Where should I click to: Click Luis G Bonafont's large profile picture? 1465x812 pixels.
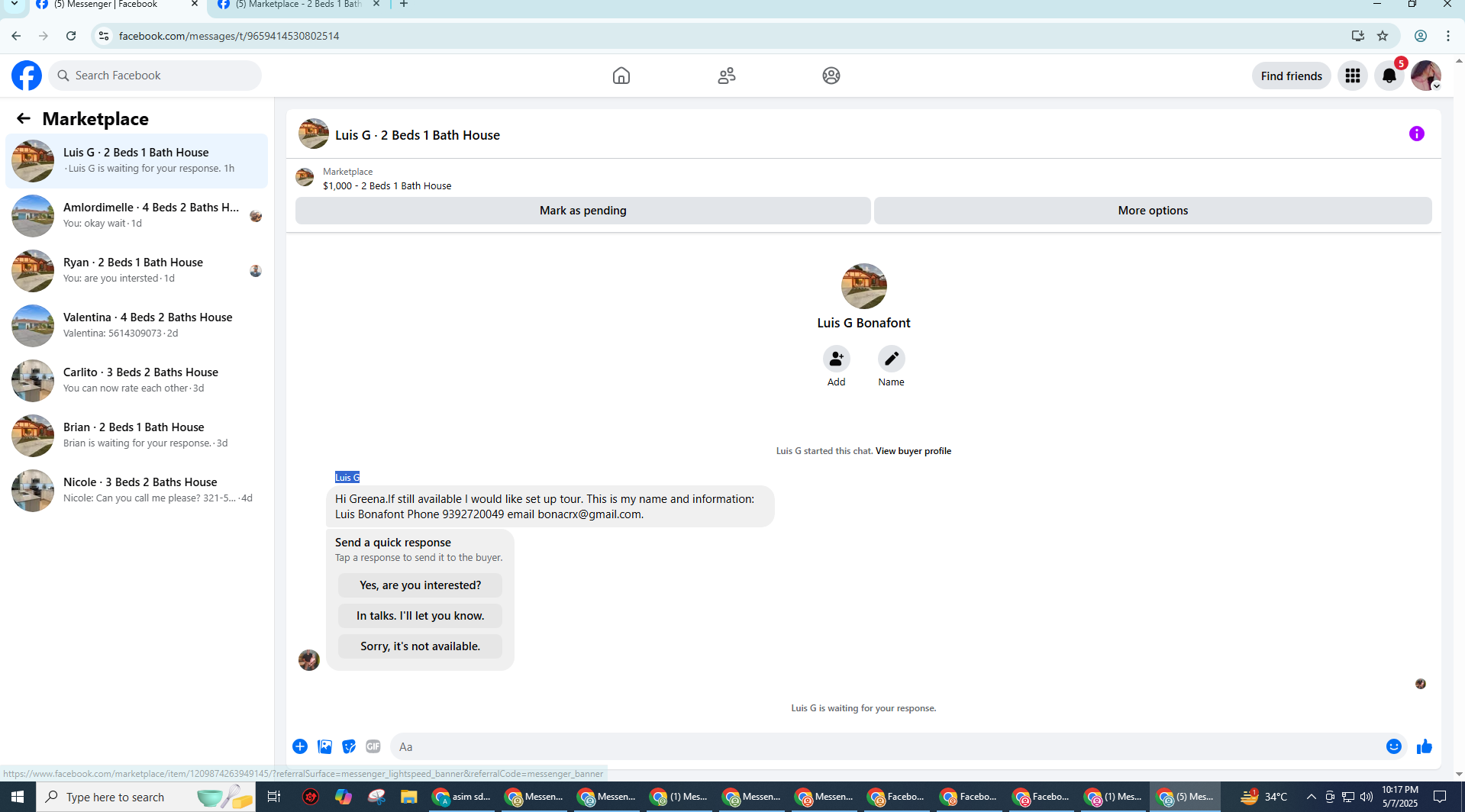[863, 286]
